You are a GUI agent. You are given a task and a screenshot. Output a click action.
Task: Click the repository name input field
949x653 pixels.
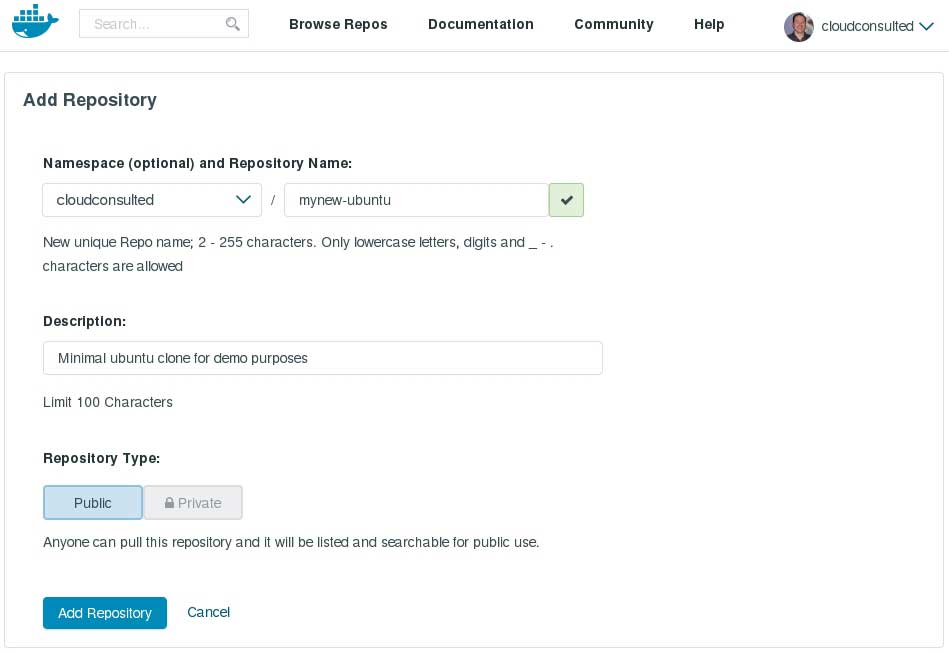tap(416, 200)
